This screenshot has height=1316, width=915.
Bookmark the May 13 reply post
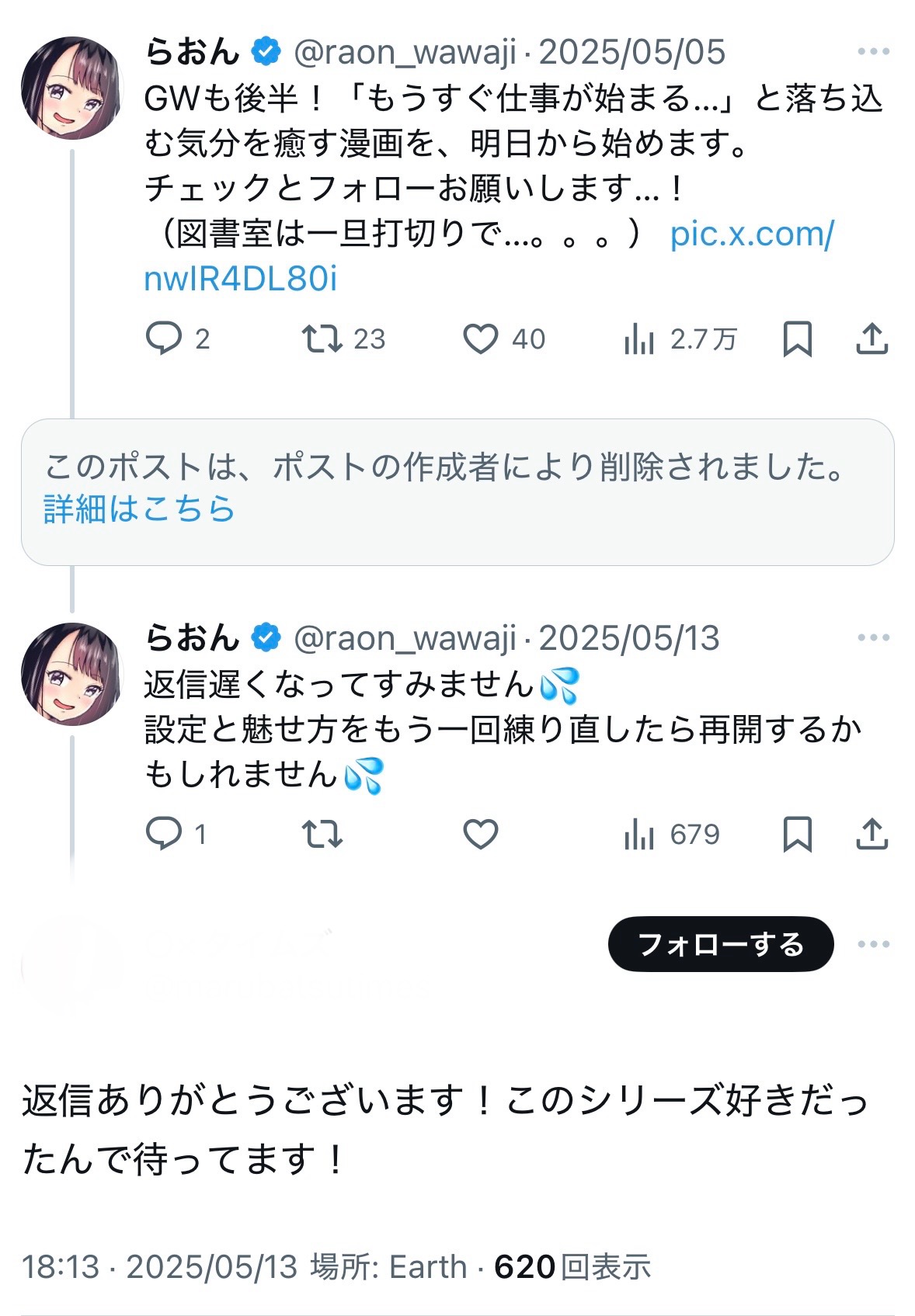[798, 834]
